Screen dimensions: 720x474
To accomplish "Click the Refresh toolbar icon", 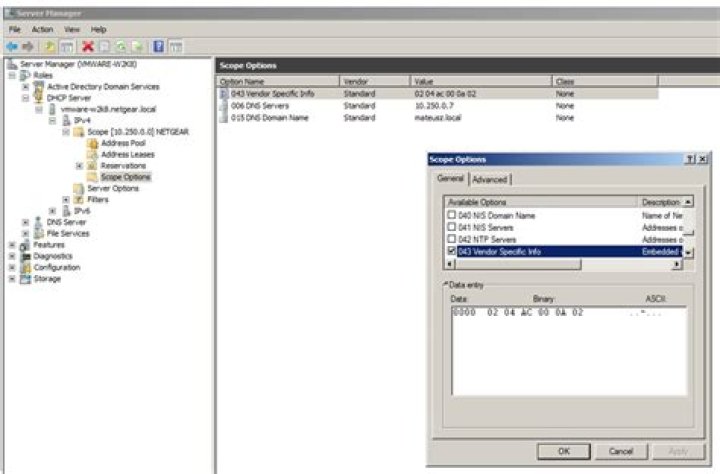I will pos(121,46).
